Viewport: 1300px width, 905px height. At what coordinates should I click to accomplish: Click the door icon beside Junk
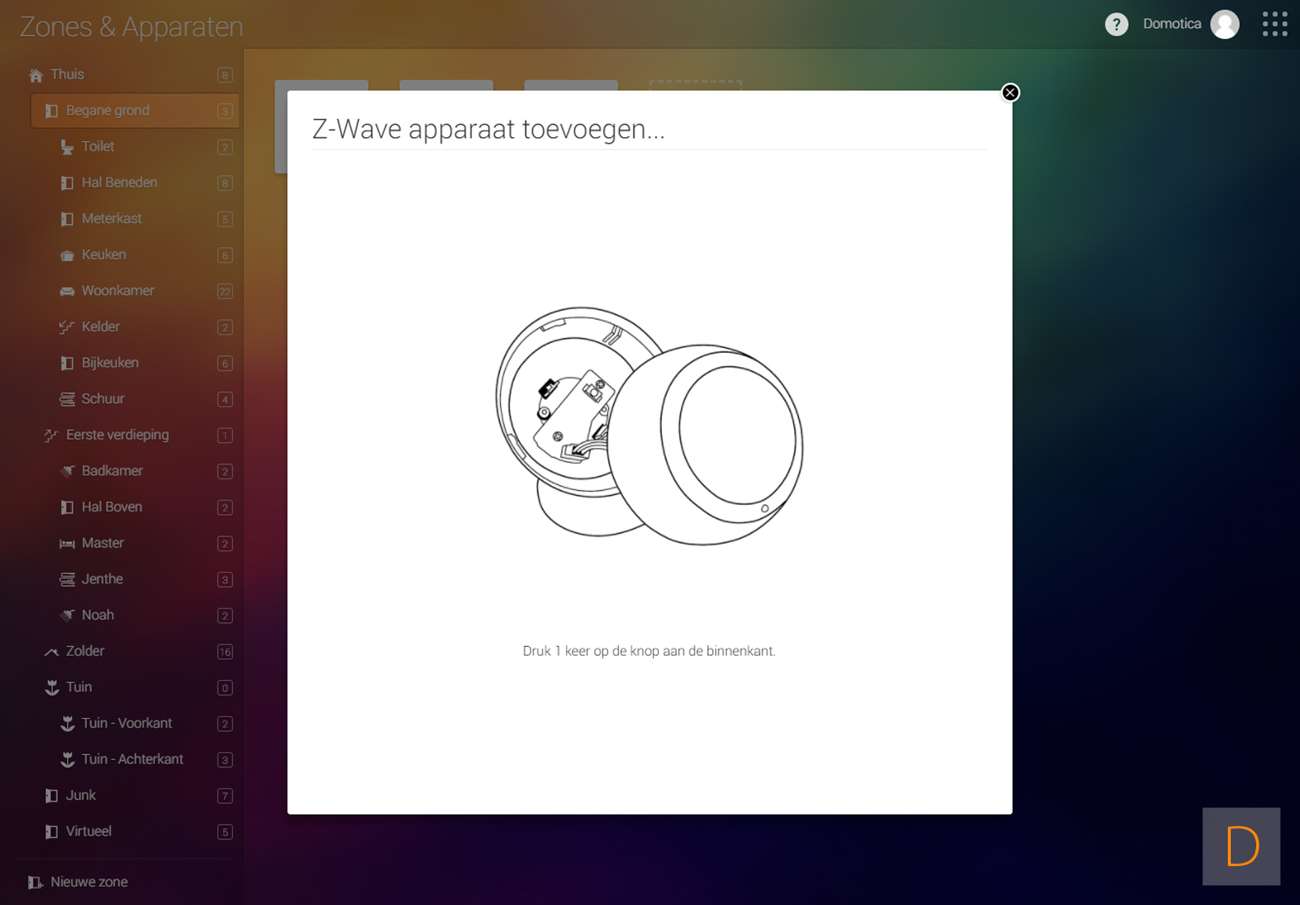(51, 796)
